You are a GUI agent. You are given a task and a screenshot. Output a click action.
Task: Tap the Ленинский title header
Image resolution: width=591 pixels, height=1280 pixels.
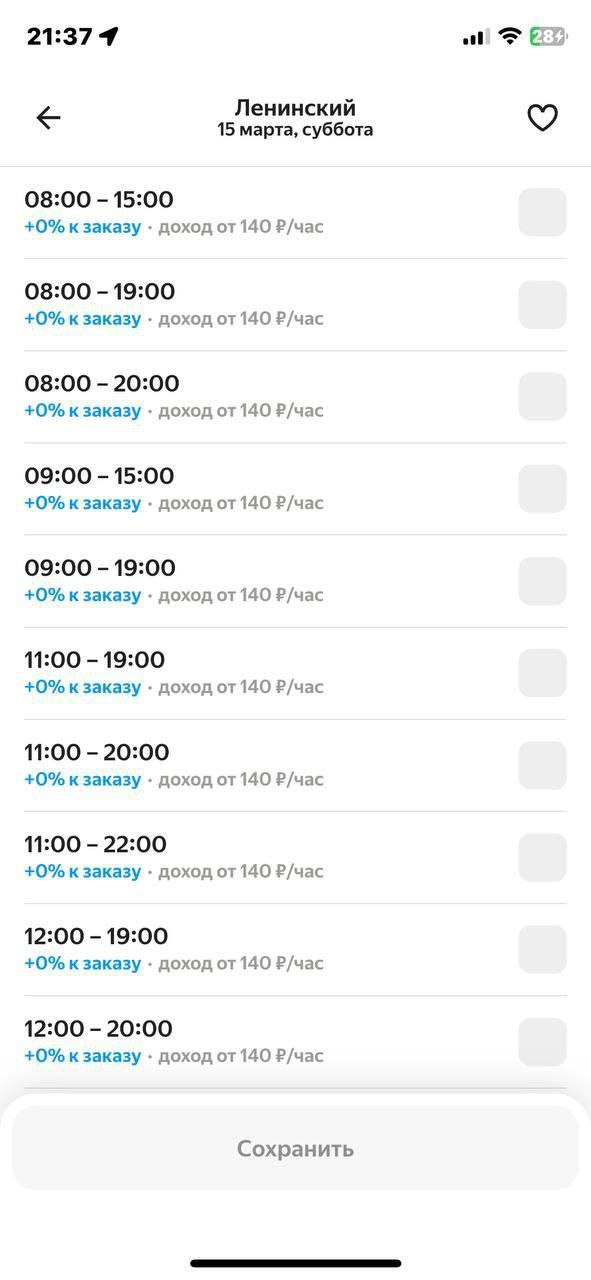295,107
